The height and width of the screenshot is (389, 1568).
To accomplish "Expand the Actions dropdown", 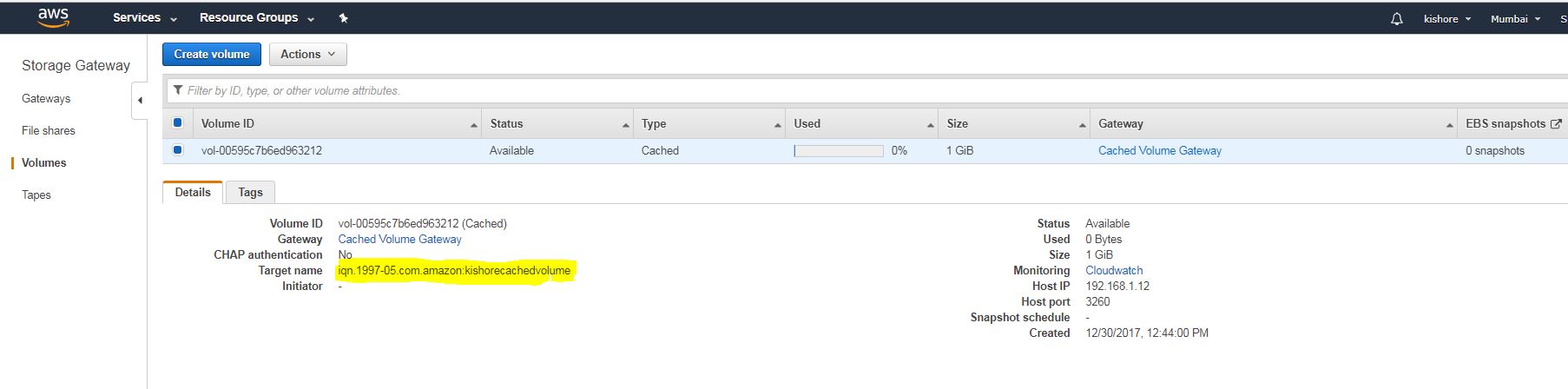I will [x=307, y=54].
